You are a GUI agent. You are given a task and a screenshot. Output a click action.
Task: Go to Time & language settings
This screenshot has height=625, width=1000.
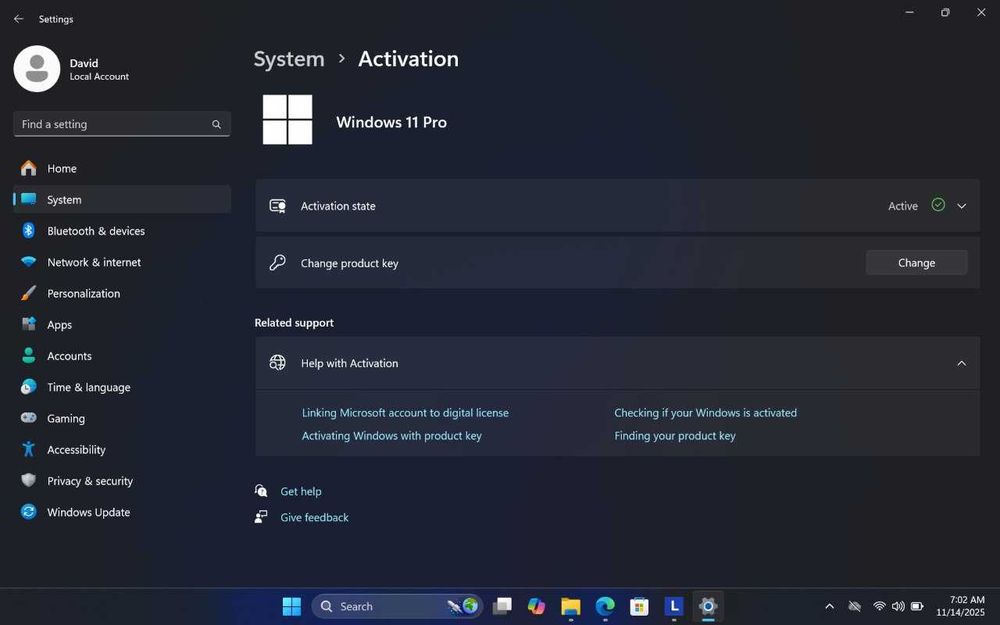(122, 387)
